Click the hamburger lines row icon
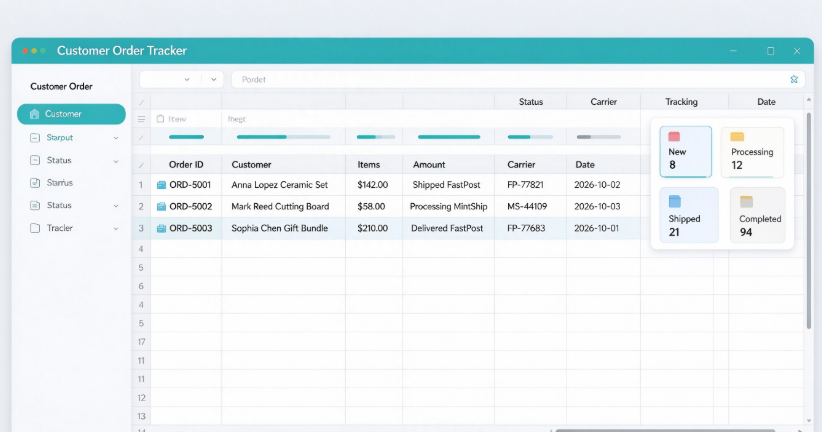The height and width of the screenshot is (432, 822). (141, 119)
